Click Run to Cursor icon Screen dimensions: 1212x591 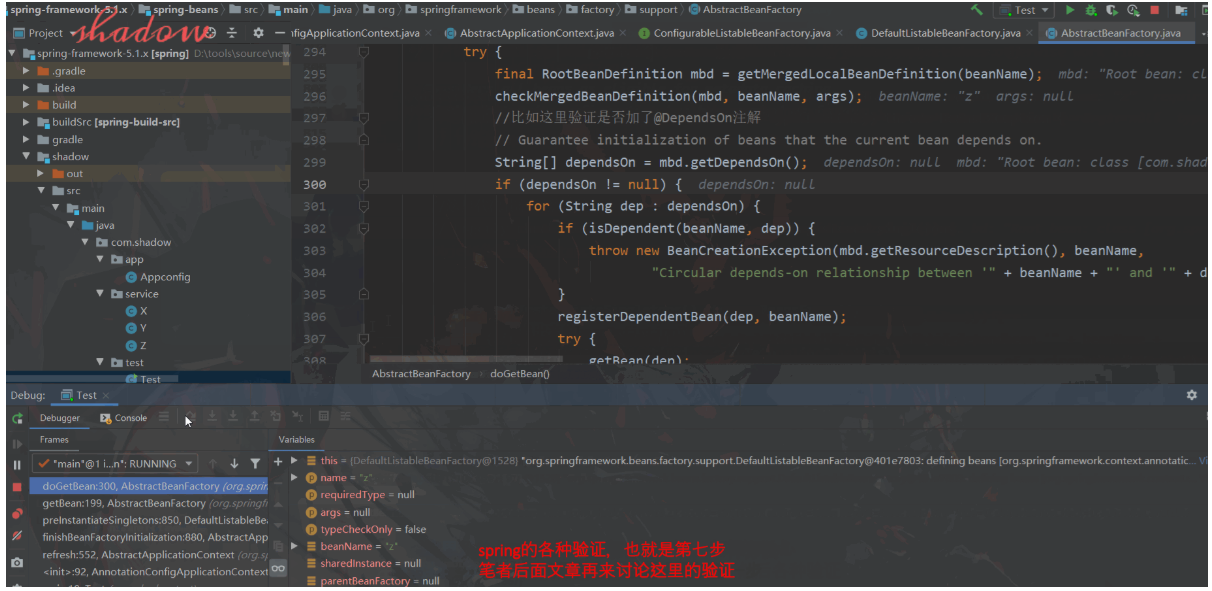[x=296, y=416]
